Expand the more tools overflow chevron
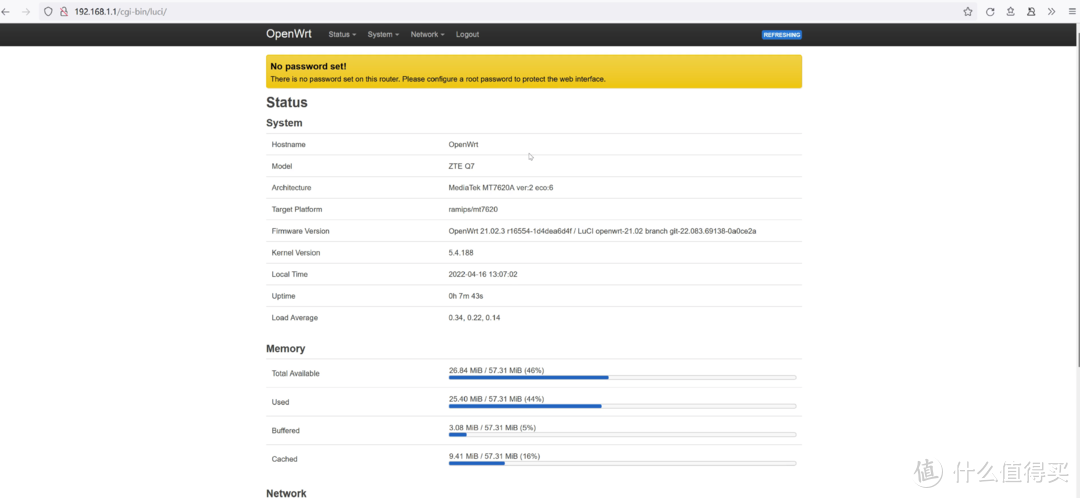This screenshot has height=498, width=1080. point(1052,11)
